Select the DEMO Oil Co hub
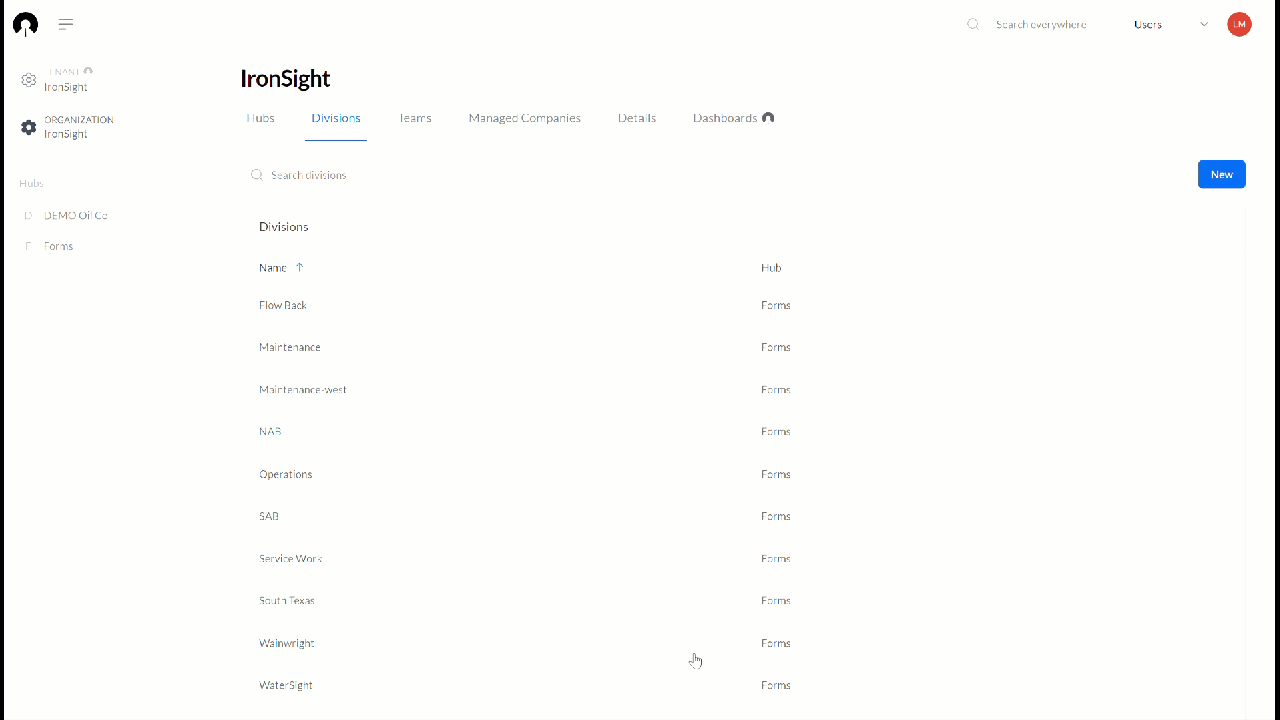Screen dimensions: 1280x720 click(74, 215)
